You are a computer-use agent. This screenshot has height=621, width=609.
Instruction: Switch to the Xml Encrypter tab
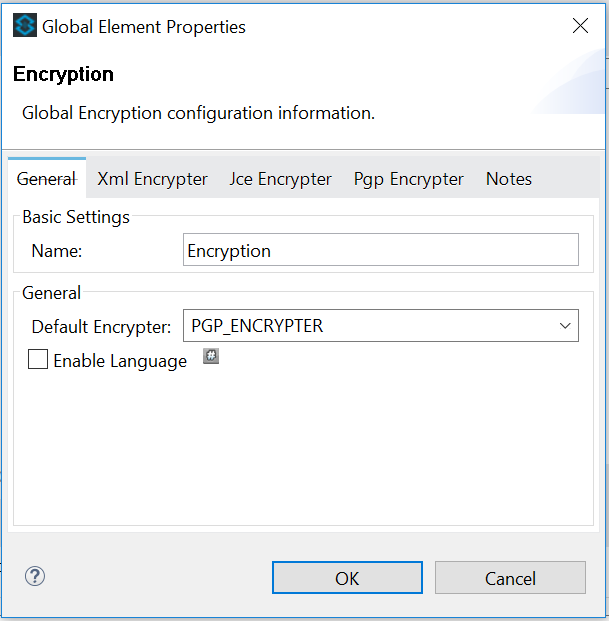click(x=152, y=179)
